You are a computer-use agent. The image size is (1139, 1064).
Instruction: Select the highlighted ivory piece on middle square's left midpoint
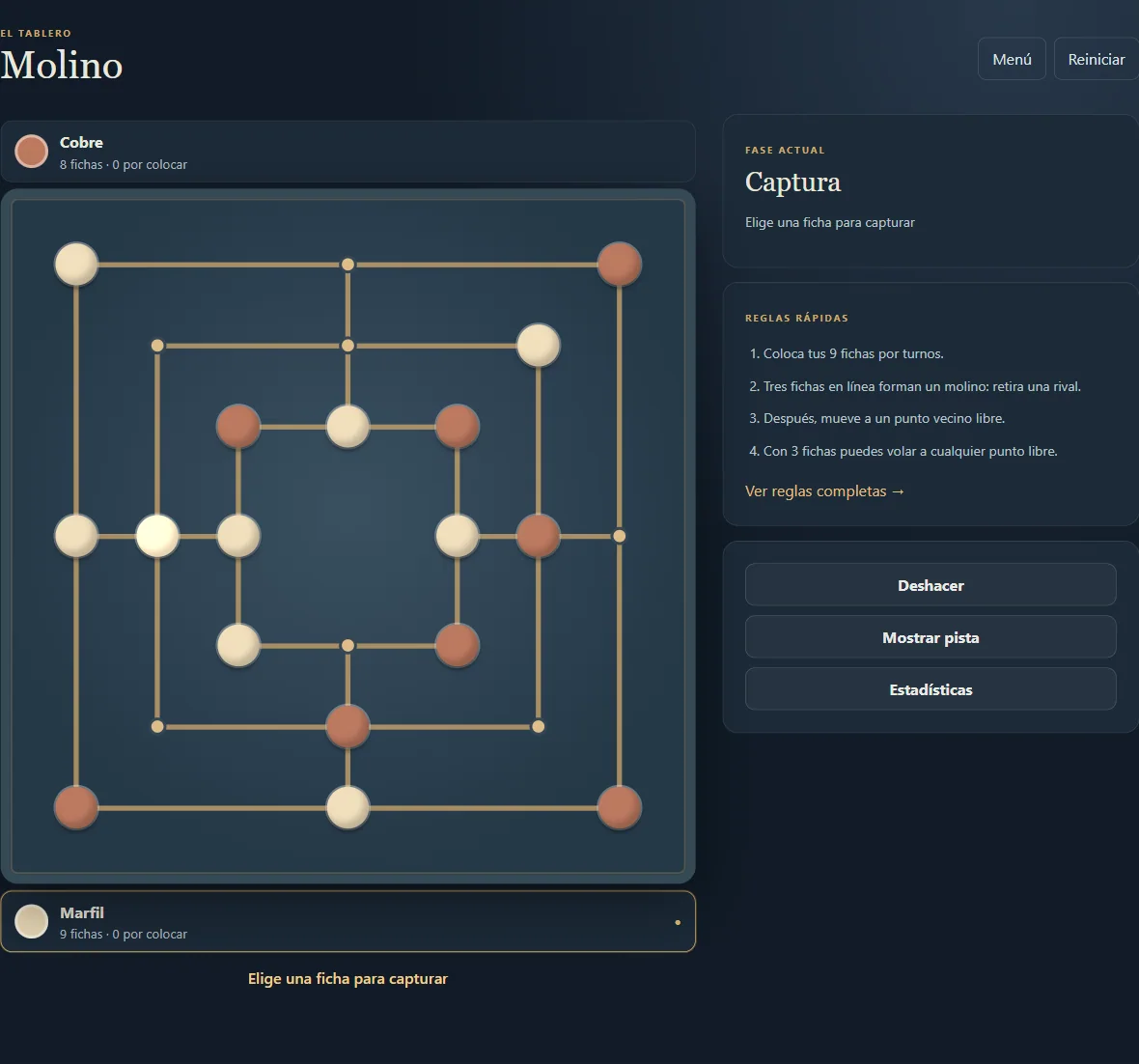tap(157, 537)
